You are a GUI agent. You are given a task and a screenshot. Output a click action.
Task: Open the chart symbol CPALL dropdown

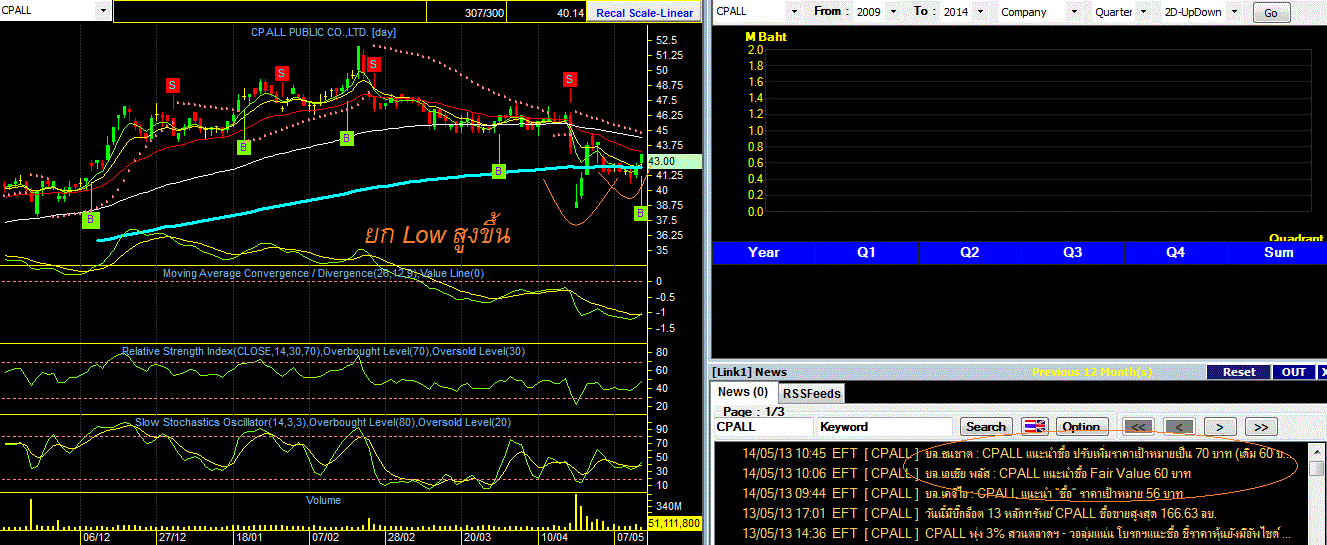coord(104,10)
